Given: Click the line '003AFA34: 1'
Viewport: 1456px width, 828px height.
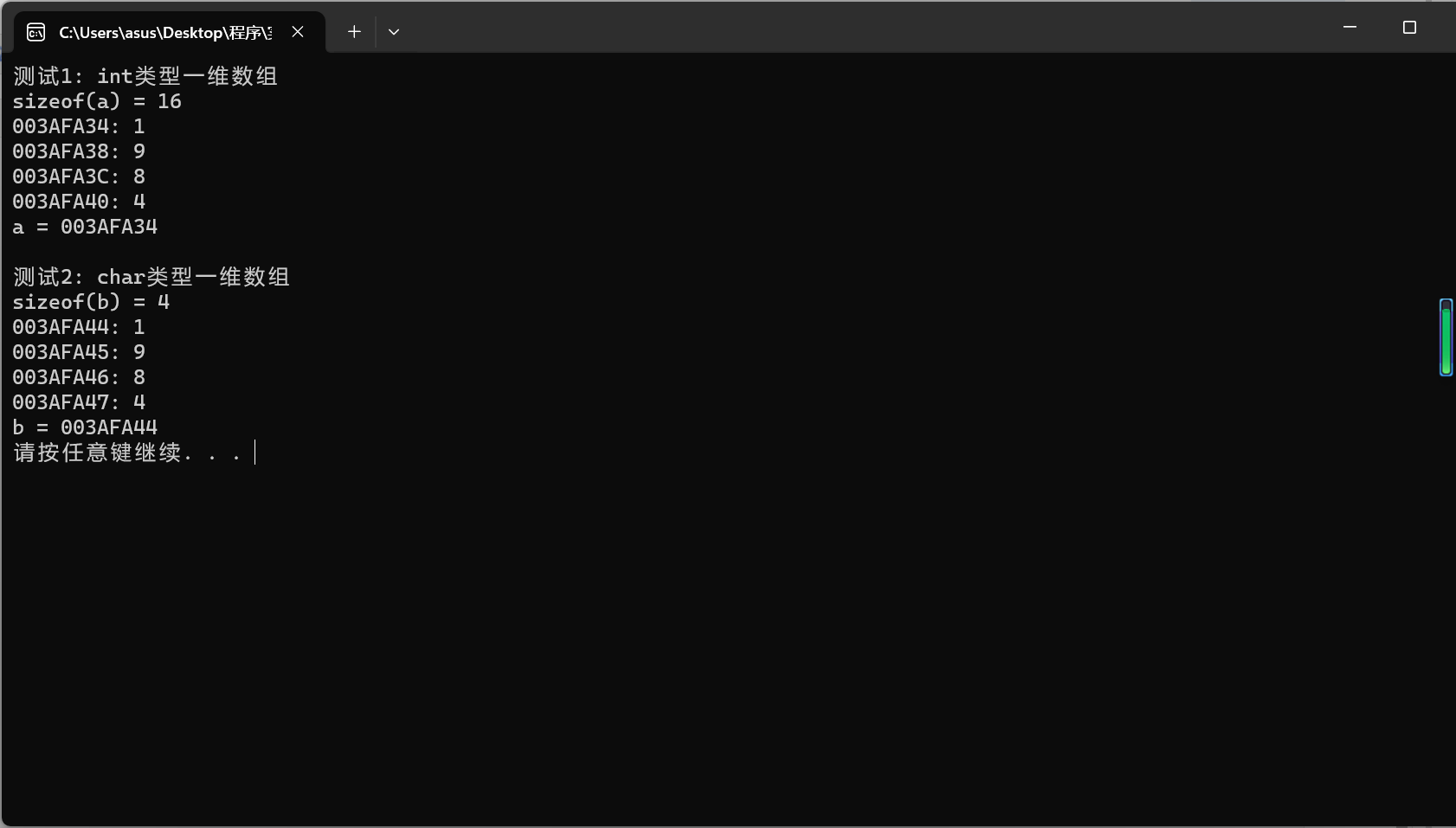Looking at the screenshot, I should click(x=79, y=126).
